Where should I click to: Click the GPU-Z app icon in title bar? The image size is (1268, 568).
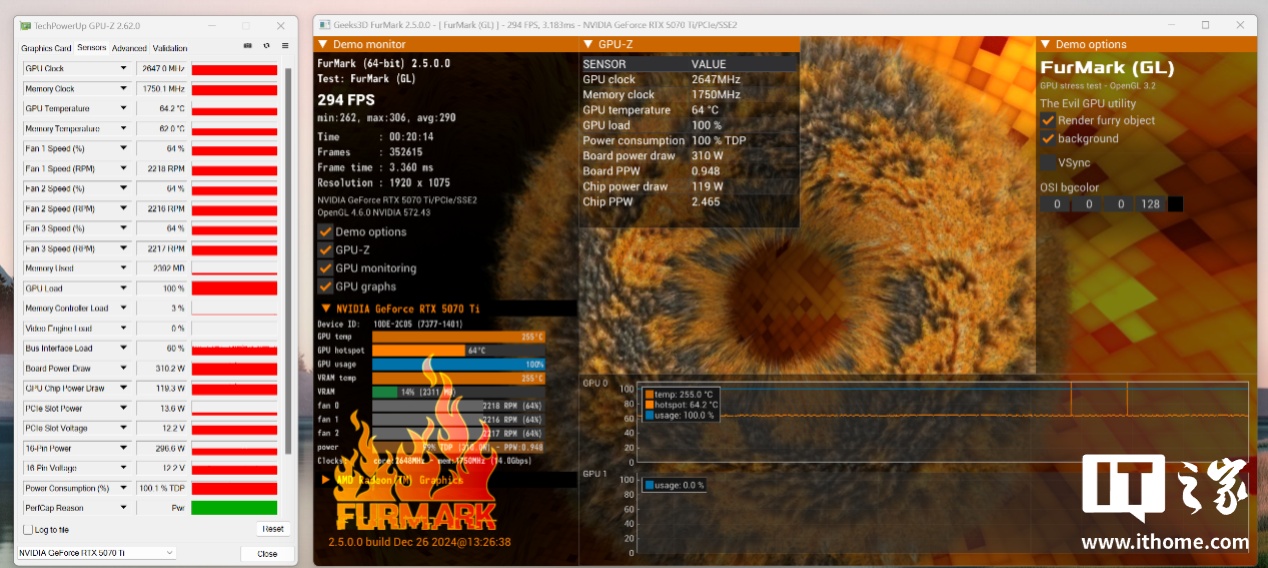(26, 25)
